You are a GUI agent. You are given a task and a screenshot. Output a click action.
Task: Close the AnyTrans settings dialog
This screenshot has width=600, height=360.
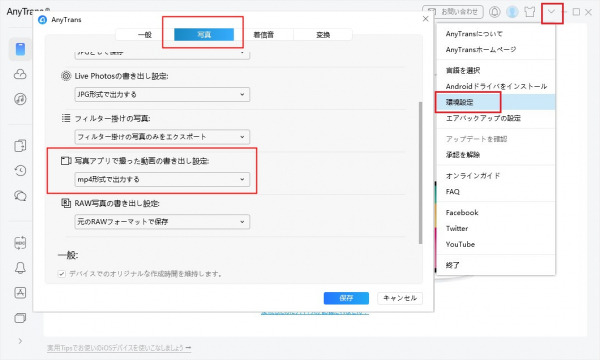(426, 19)
